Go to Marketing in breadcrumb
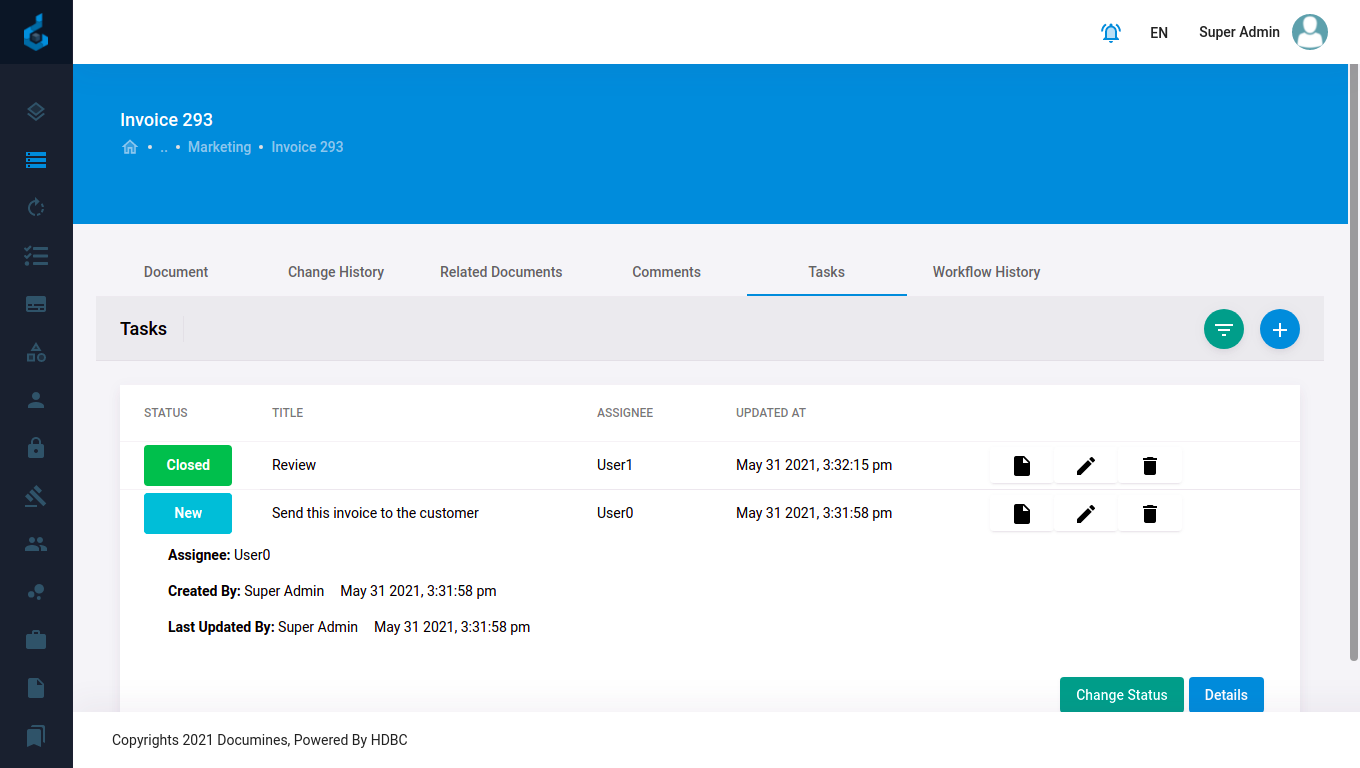 (x=219, y=147)
